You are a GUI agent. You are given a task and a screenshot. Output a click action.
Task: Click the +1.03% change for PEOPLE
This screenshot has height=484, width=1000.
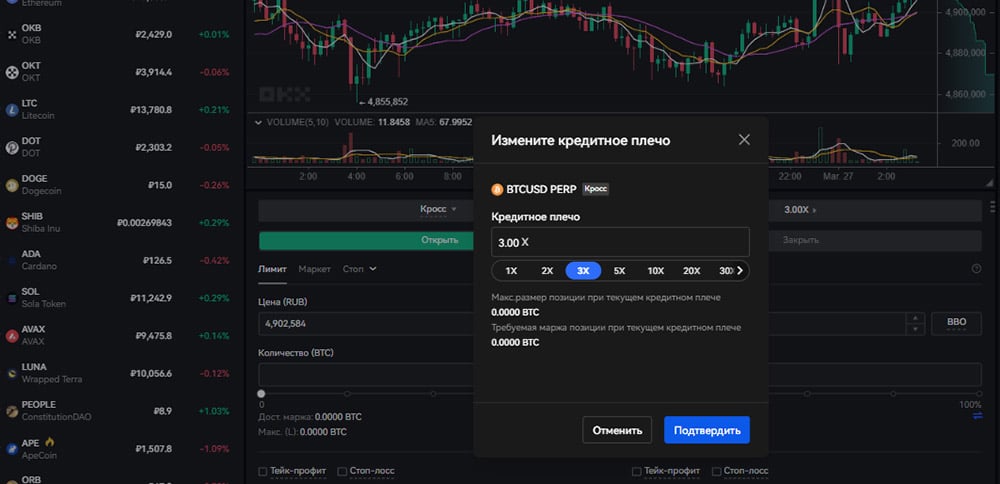click(214, 411)
